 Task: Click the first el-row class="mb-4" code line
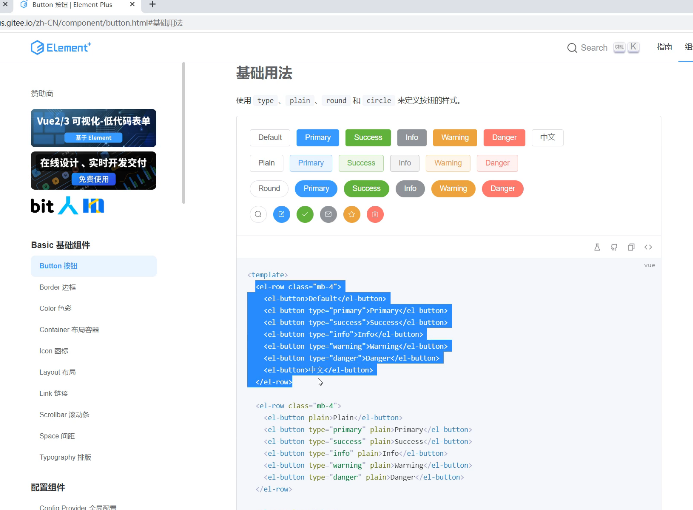click(x=298, y=287)
